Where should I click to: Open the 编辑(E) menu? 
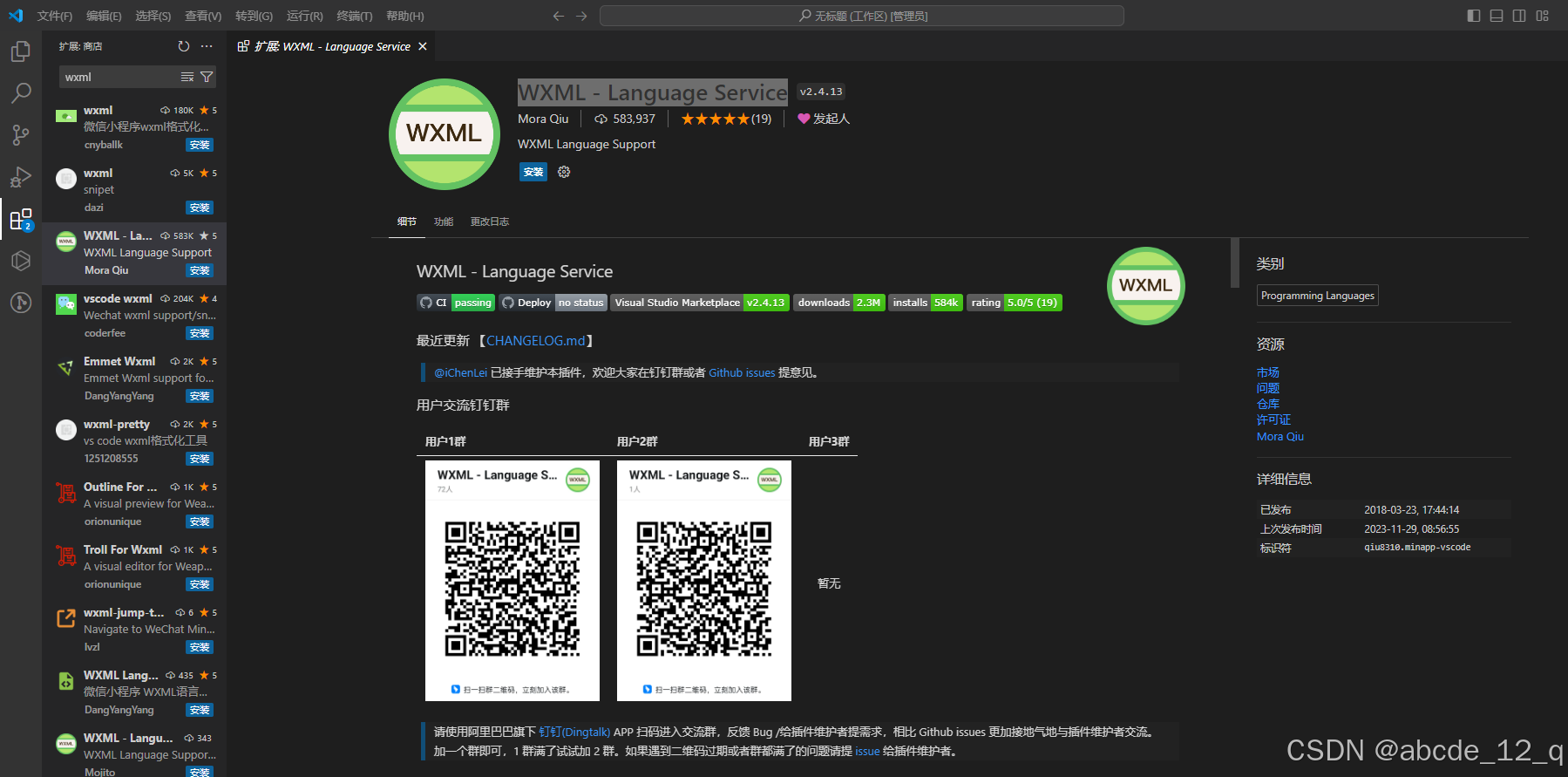pos(104,16)
